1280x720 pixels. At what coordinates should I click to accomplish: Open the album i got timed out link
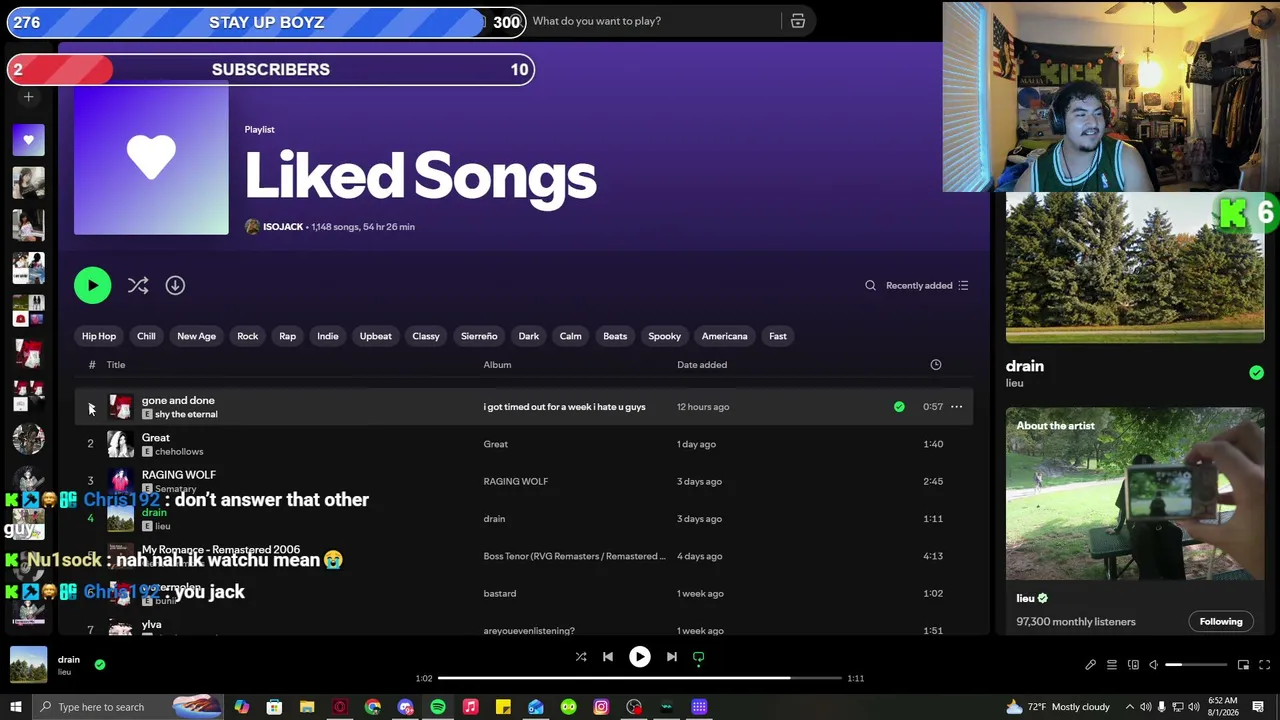click(564, 407)
